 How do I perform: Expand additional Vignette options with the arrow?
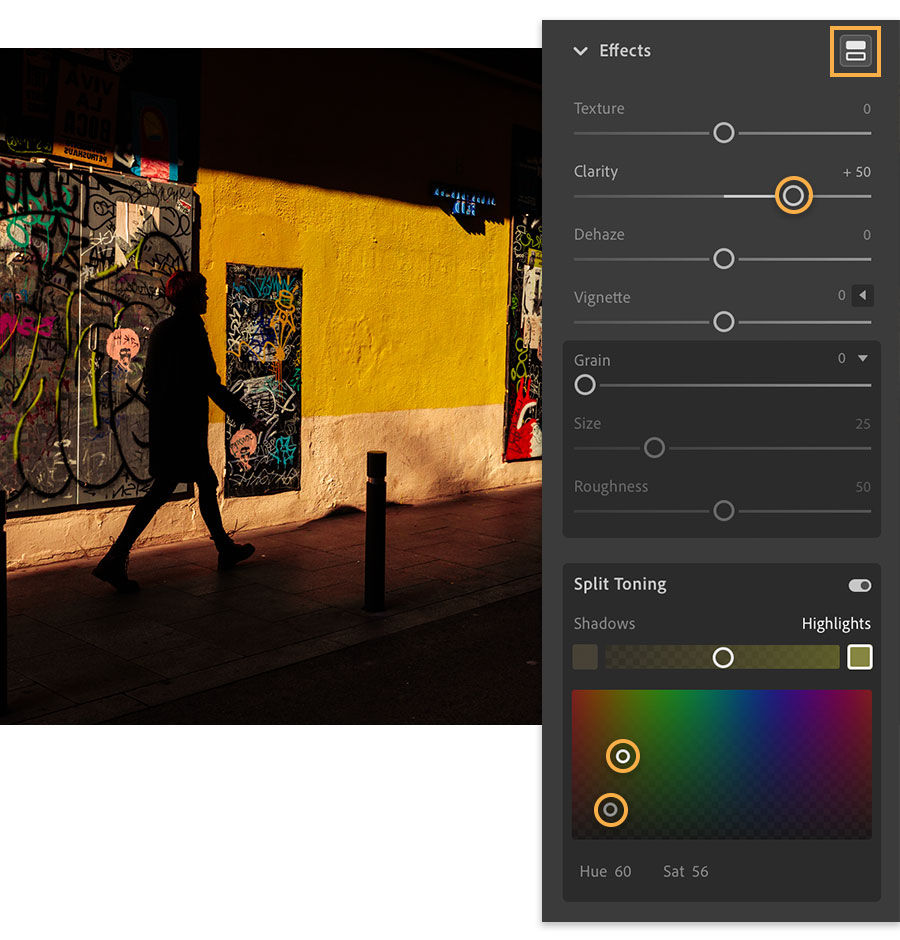(860, 295)
